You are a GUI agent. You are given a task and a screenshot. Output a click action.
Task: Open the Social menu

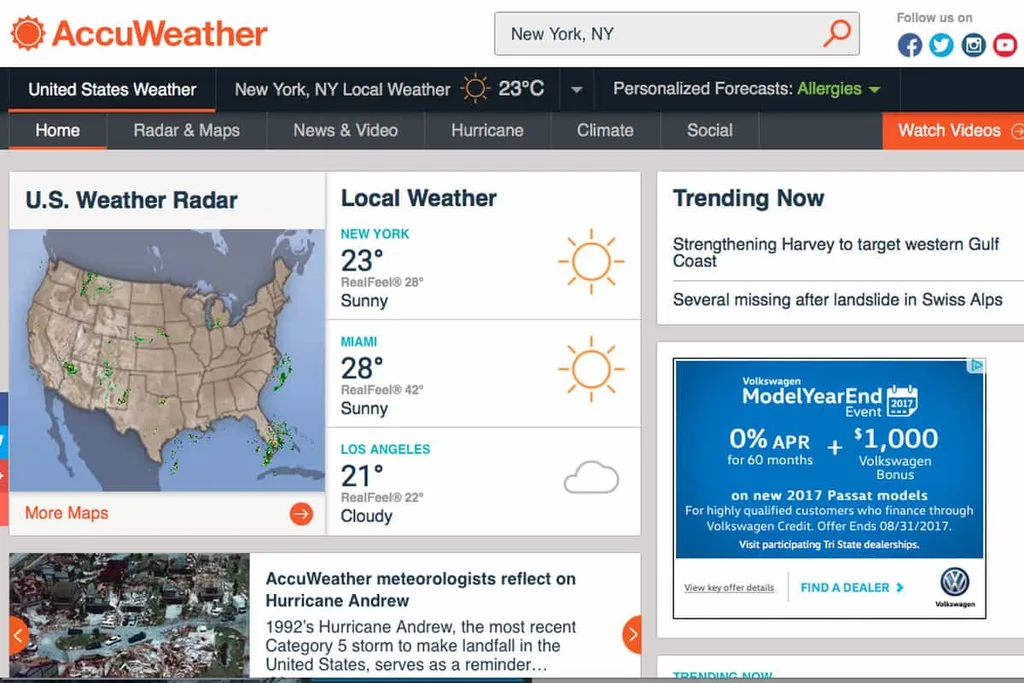coord(710,131)
